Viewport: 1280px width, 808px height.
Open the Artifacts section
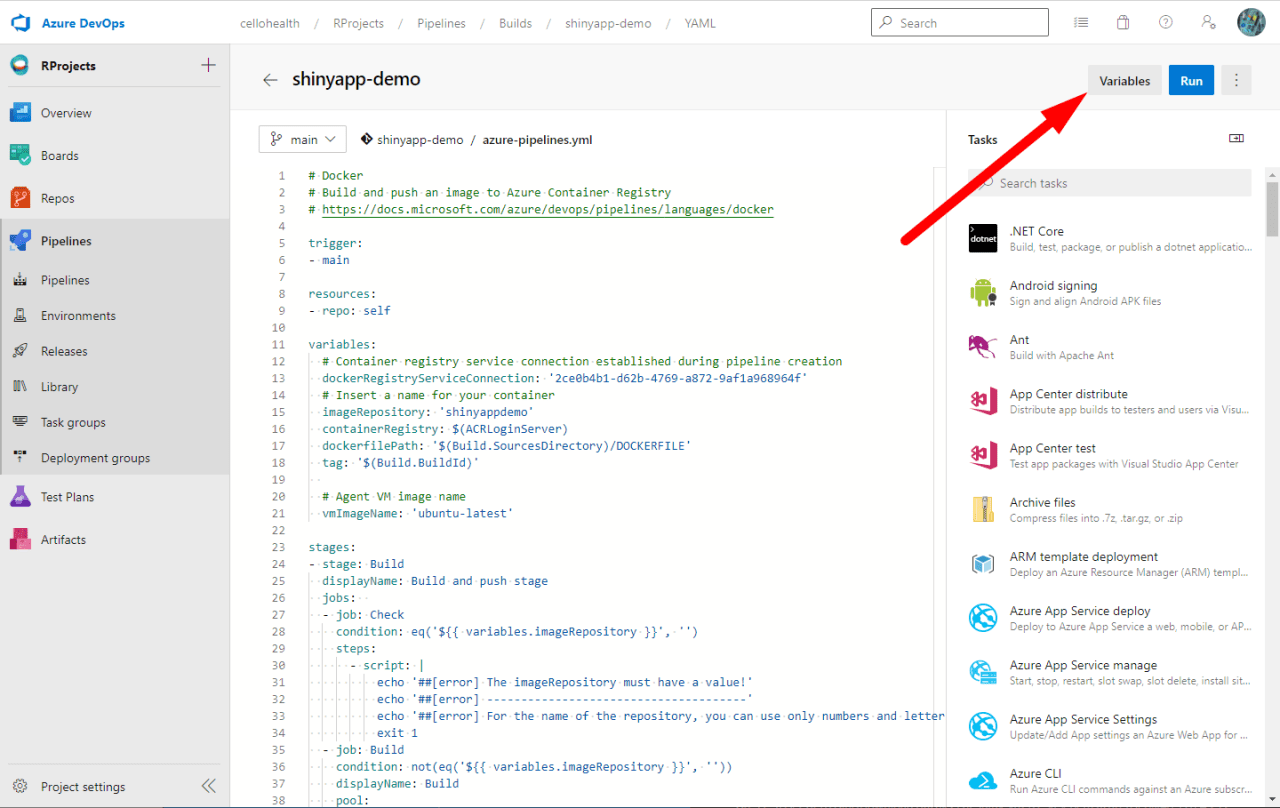[x=60, y=539]
